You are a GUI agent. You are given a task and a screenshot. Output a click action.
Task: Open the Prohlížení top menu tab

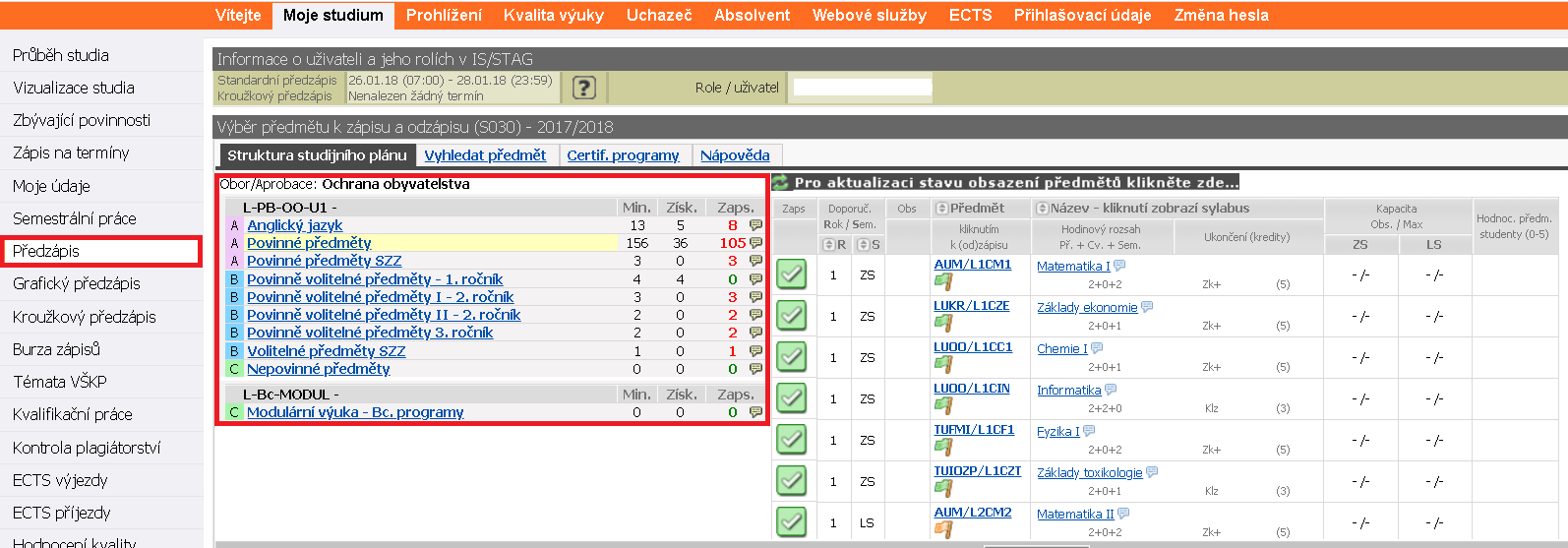tap(444, 15)
